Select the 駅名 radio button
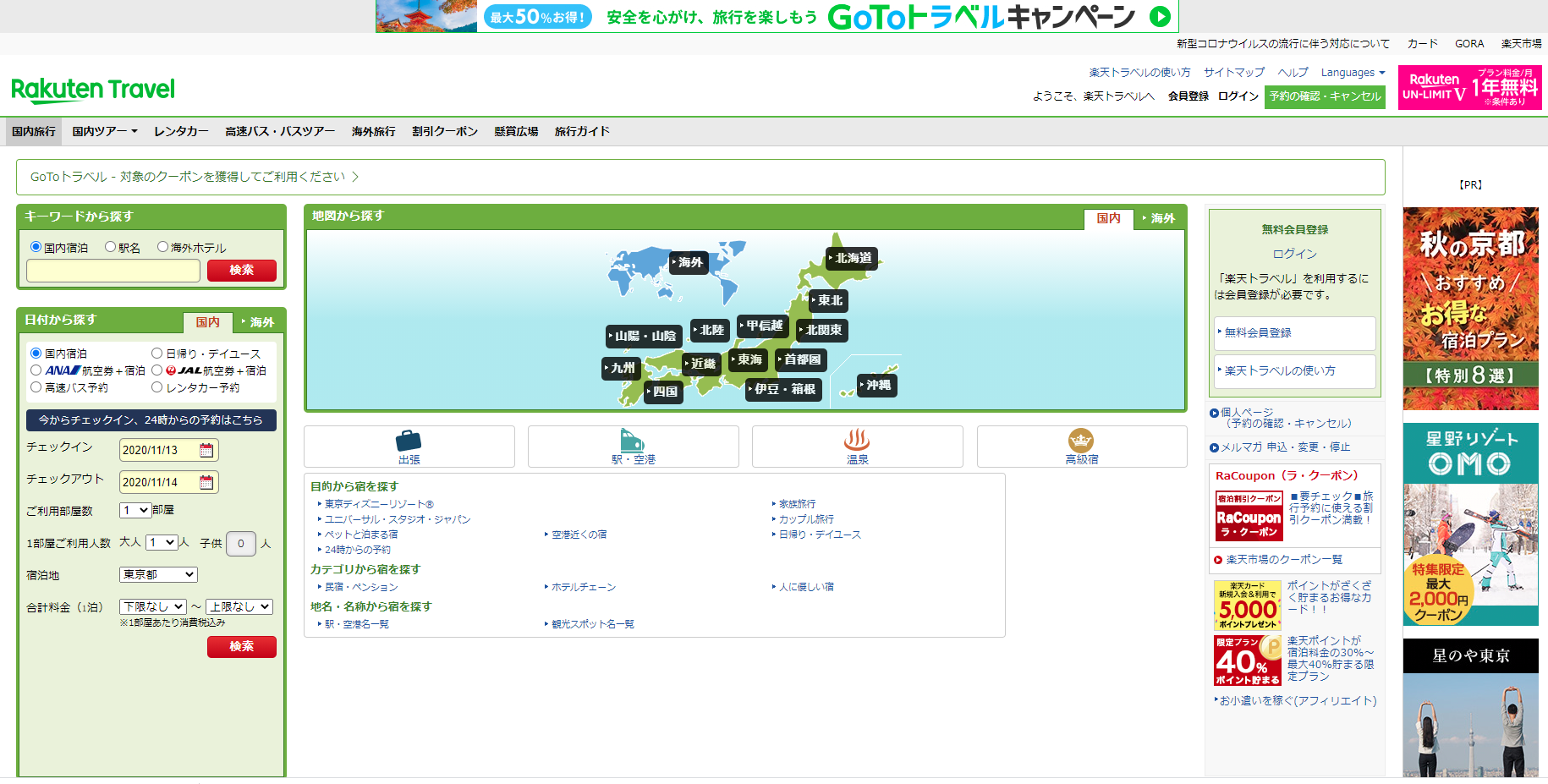 pyautogui.click(x=111, y=247)
